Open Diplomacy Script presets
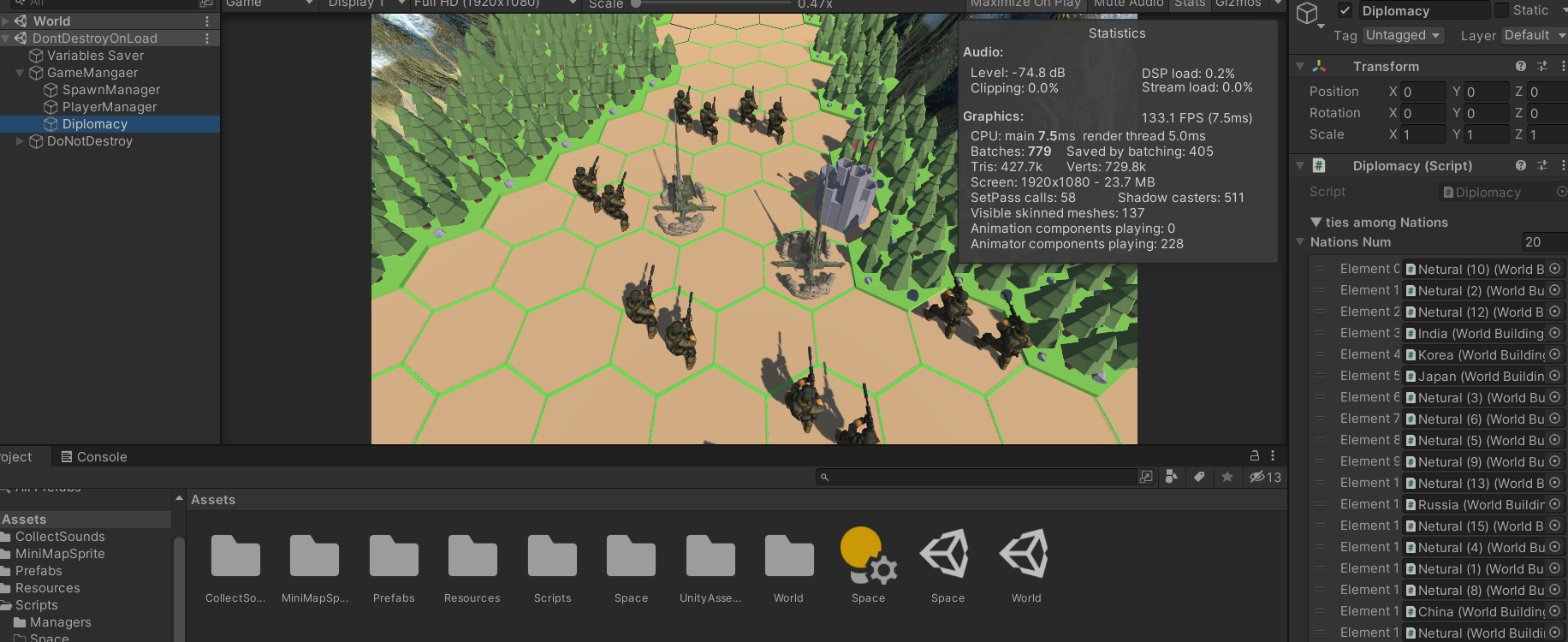The width and height of the screenshot is (1568, 642). 1542,166
